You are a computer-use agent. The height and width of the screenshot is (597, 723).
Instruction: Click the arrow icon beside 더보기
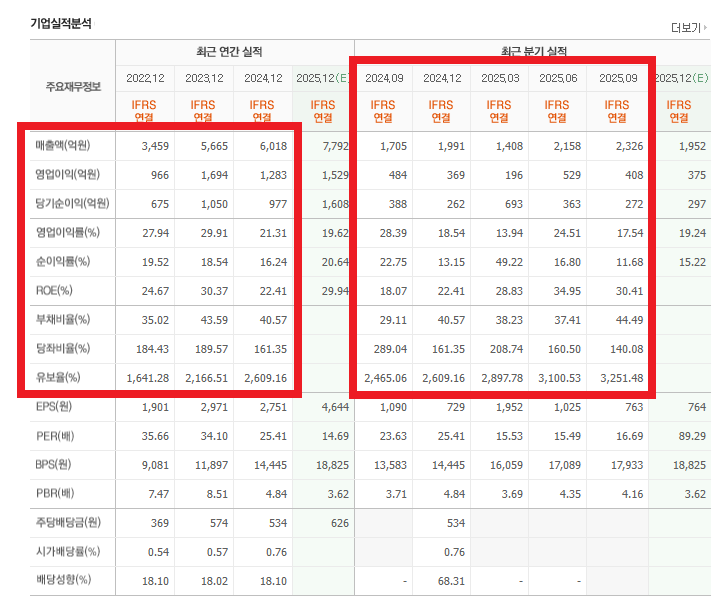click(705, 28)
